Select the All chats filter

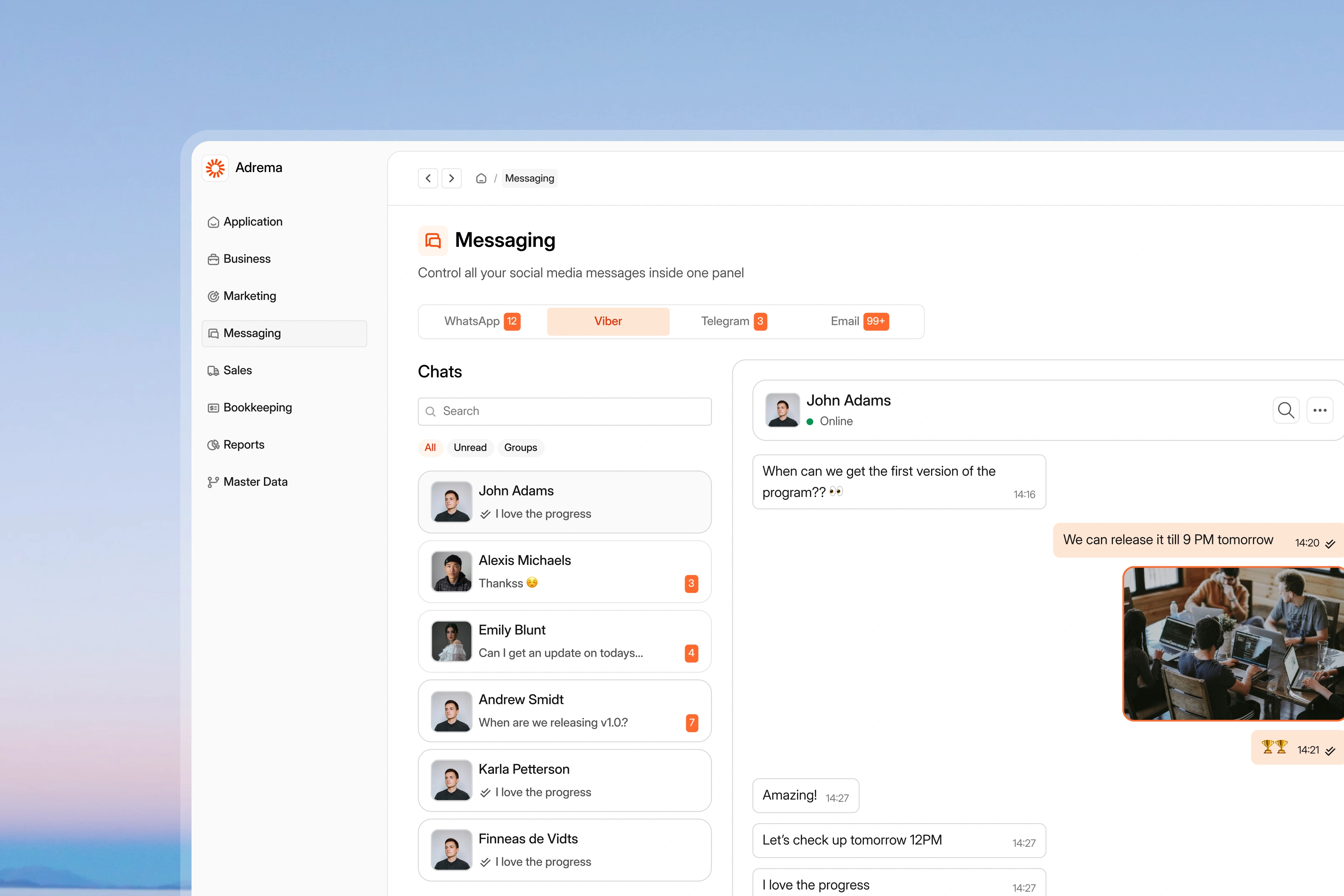pos(430,447)
